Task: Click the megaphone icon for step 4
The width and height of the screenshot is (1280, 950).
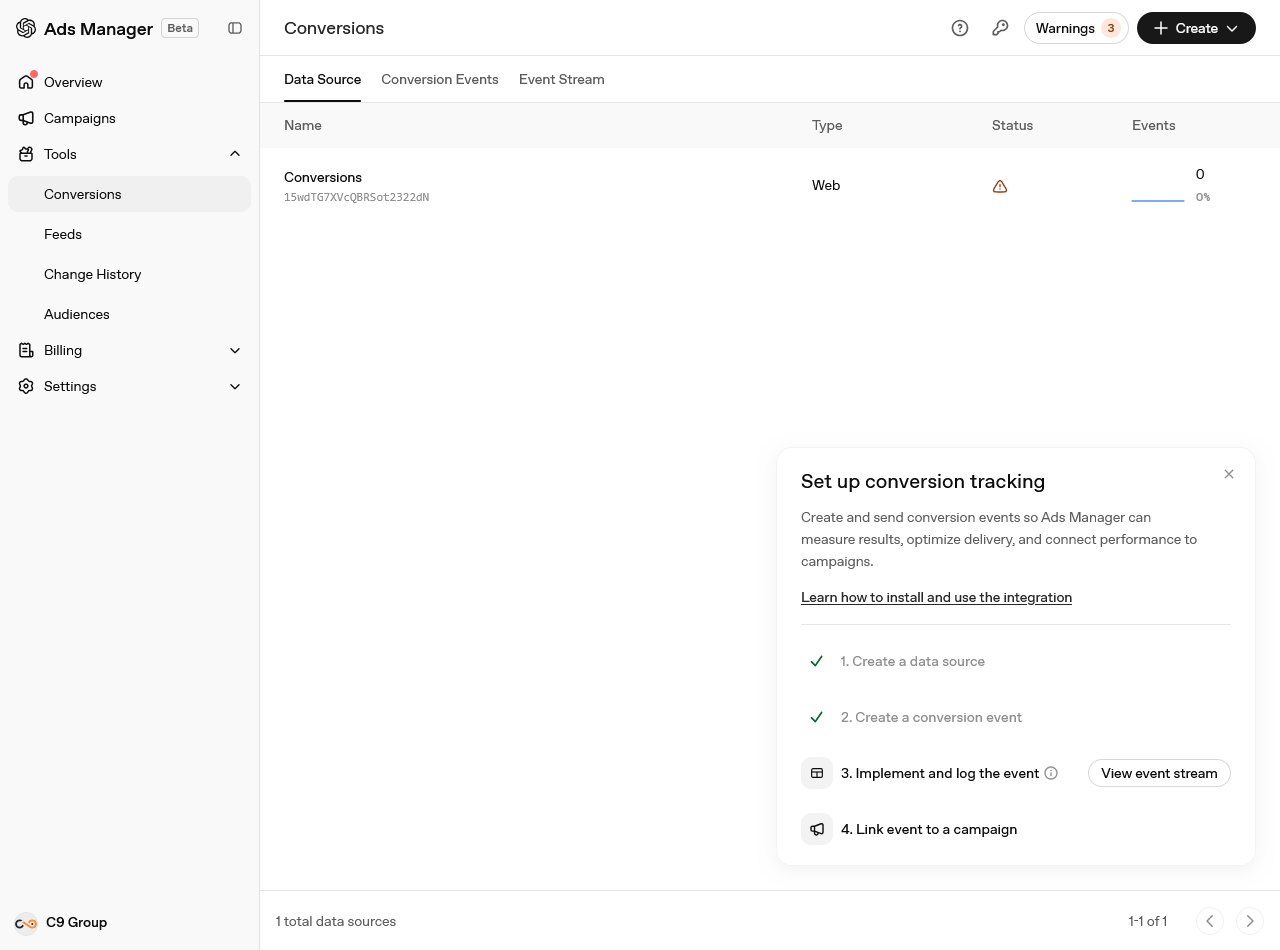Action: point(817,829)
